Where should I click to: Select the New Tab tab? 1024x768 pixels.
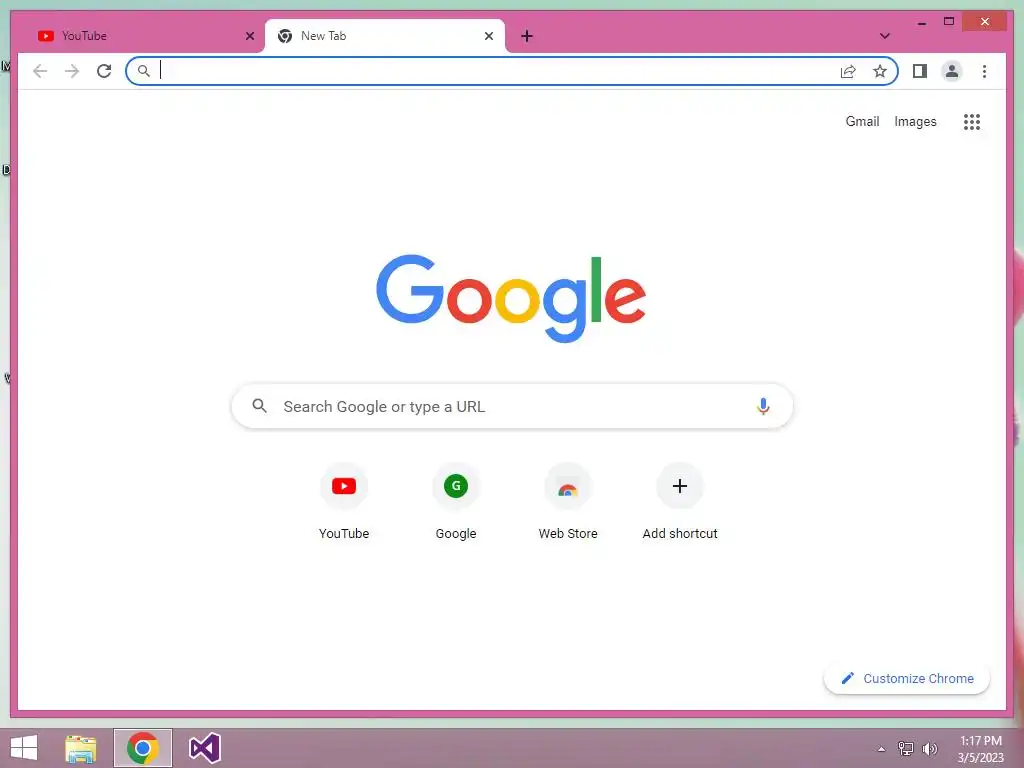click(385, 36)
